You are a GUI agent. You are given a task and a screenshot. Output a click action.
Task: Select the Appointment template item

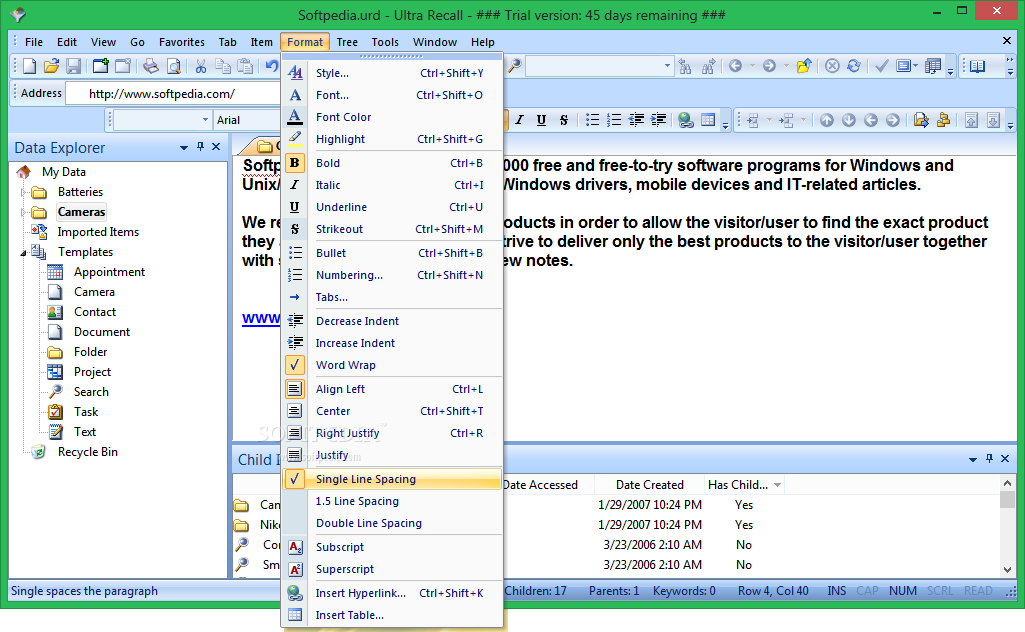pyautogui.click(x=109, y=272)
